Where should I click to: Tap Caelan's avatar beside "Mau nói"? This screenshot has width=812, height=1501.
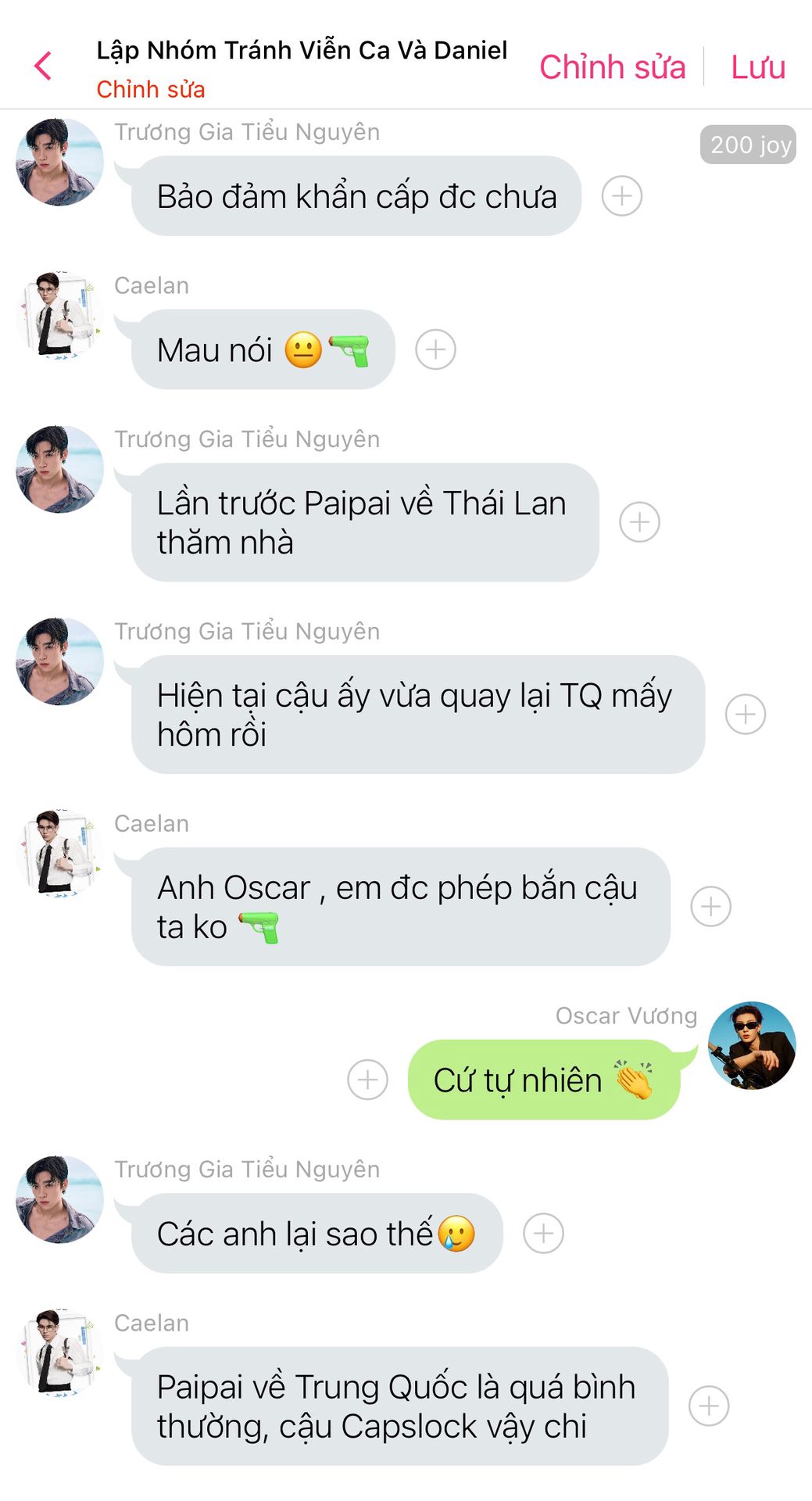pos(59,315)
